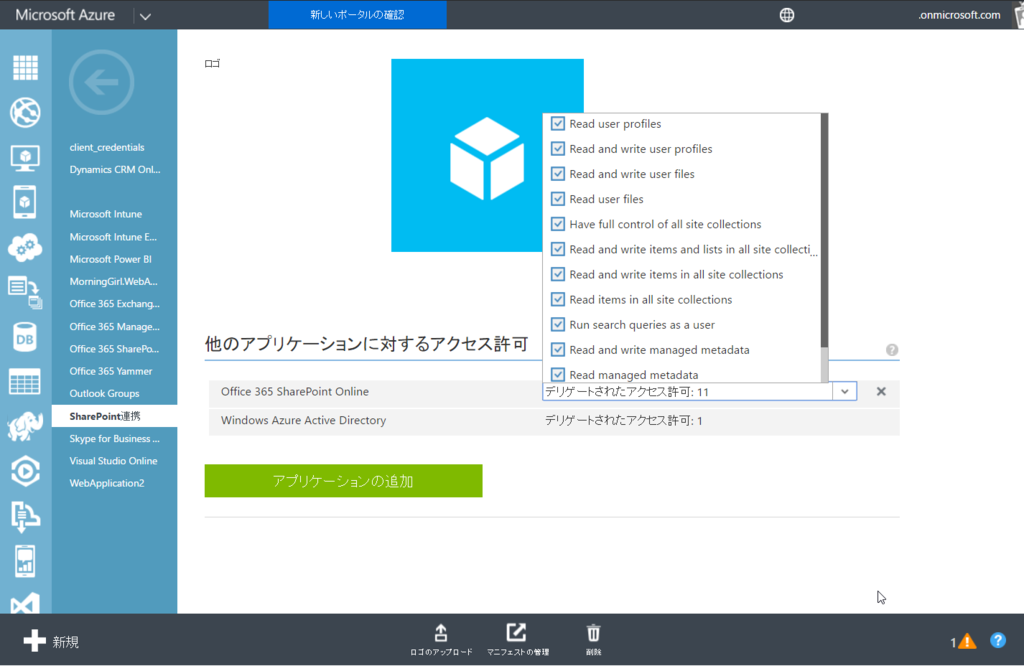Open the All Items grid icon in the sidebar
The height and width of the screenshot is (666, 1024).
25,67
